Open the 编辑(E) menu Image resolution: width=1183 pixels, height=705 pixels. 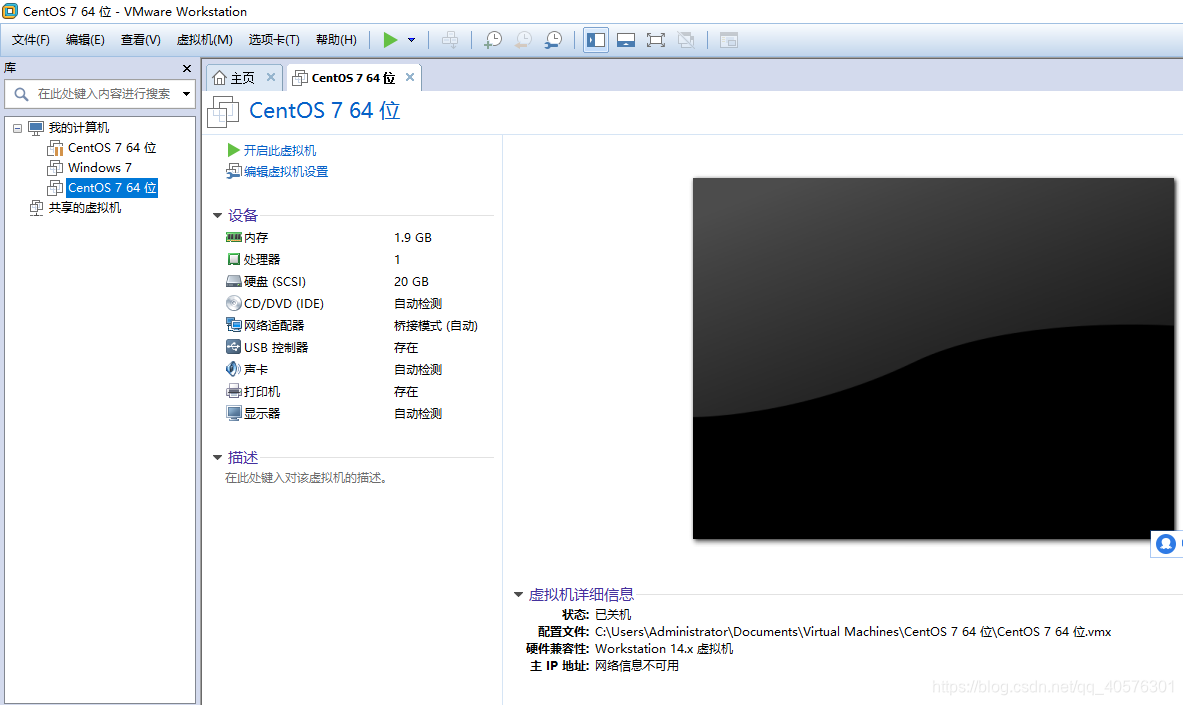[85, 40]
